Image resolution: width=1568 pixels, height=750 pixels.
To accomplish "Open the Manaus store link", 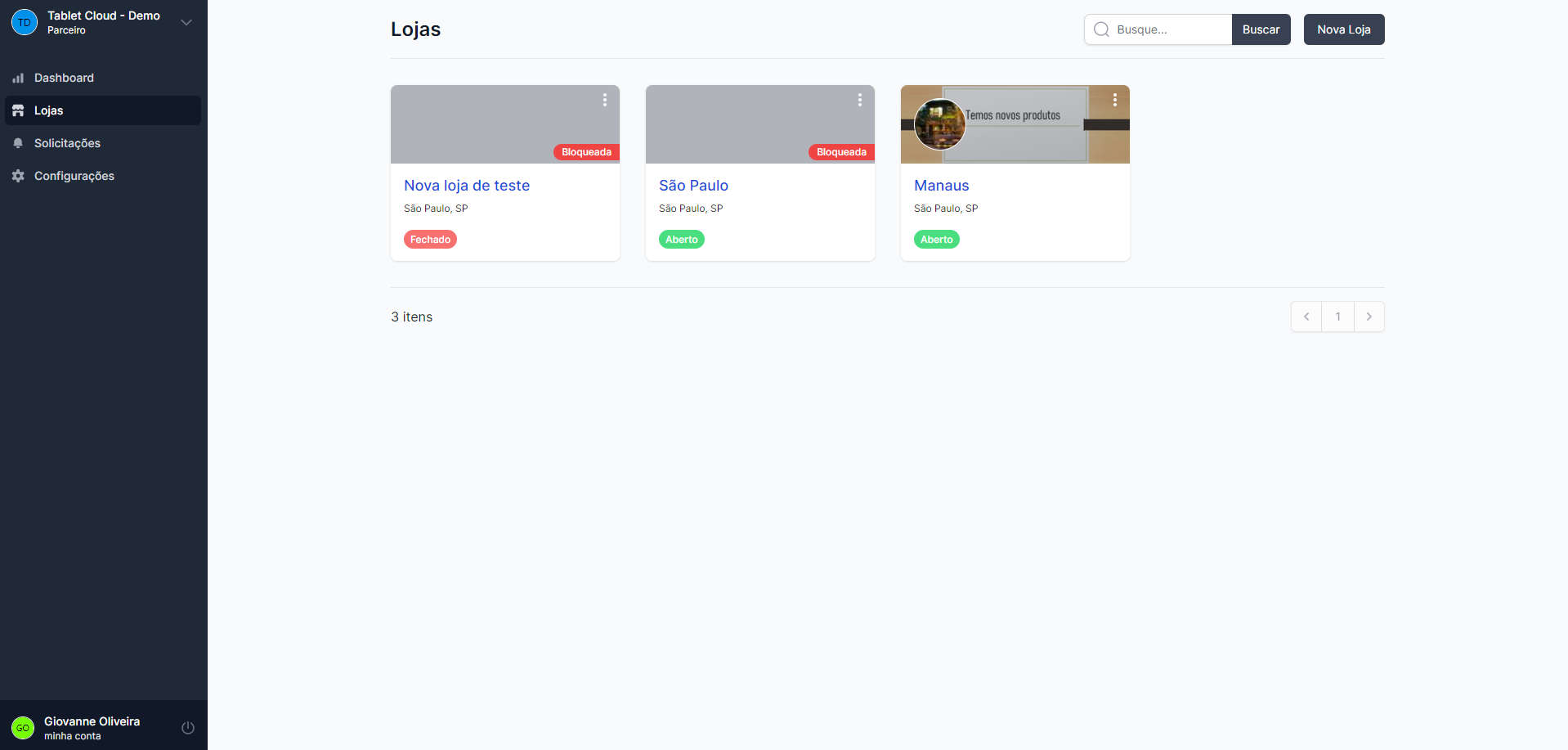I will coord(941,186).
